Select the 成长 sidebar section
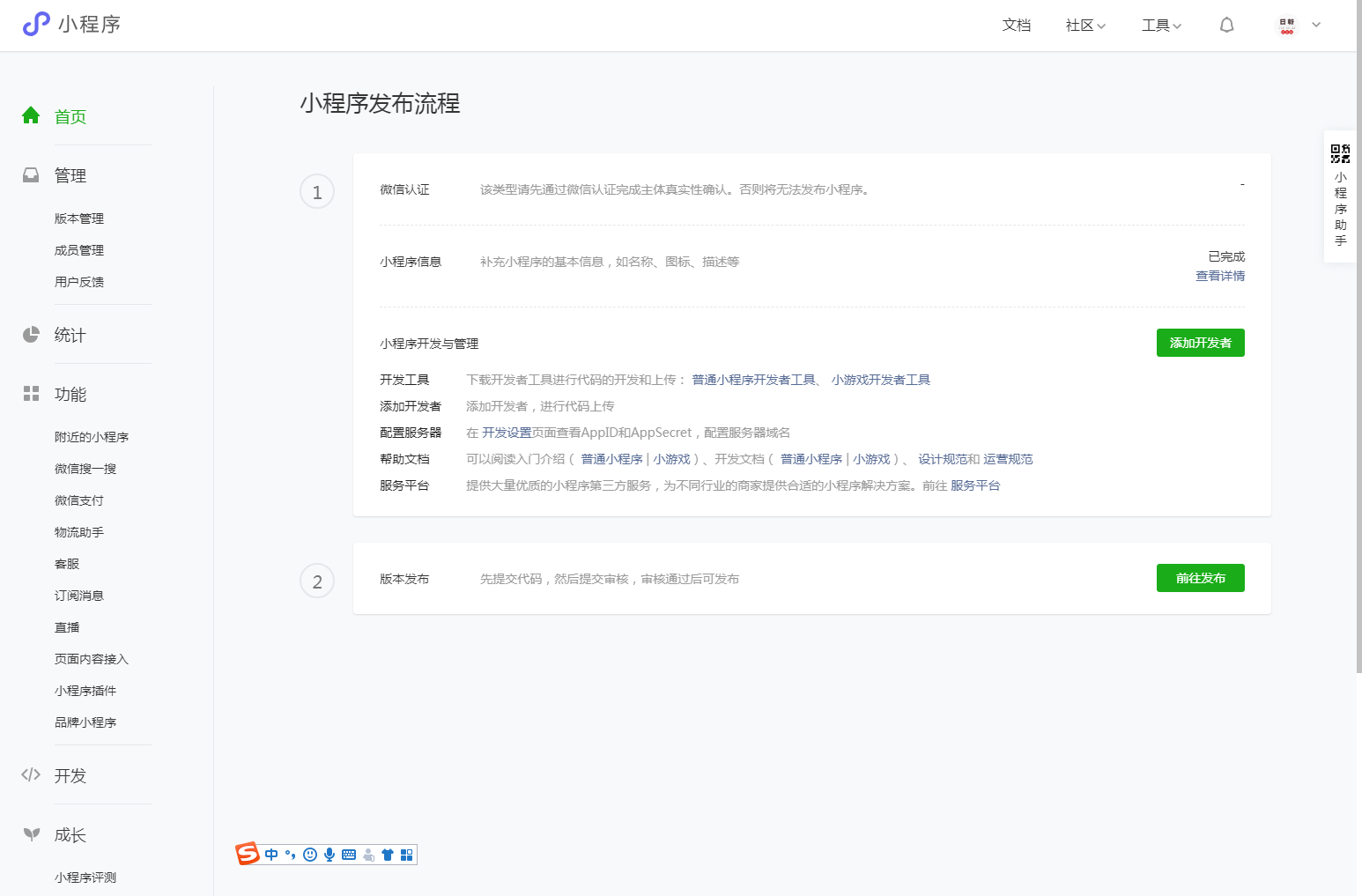Viewport: 1362px width, 896px height. pyautogui.click(x=70, y=834)
